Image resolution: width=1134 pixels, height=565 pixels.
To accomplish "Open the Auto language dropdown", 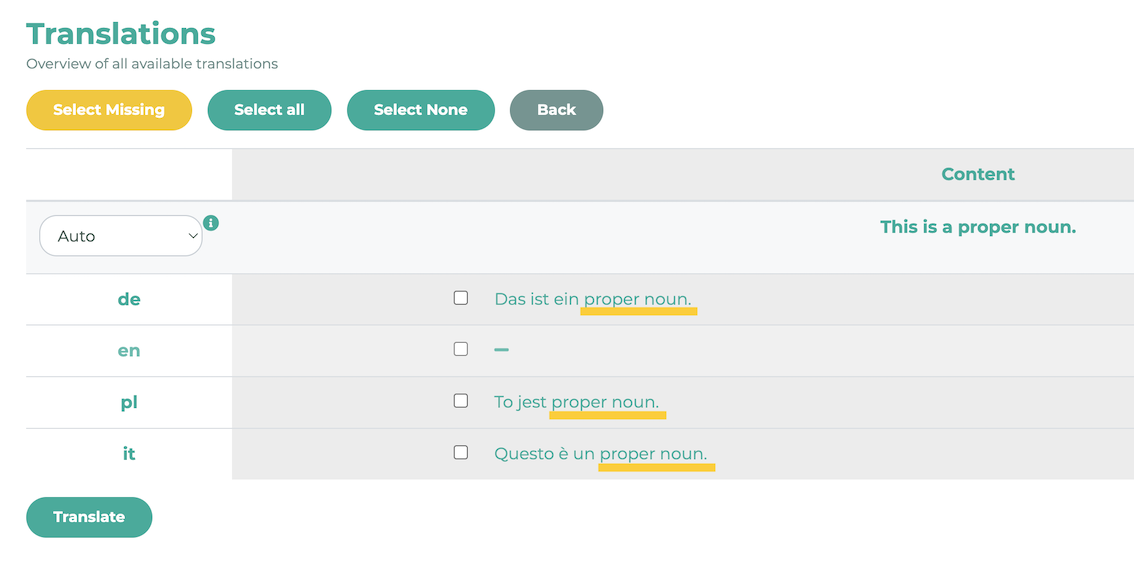I will click(x=121, y=236).
